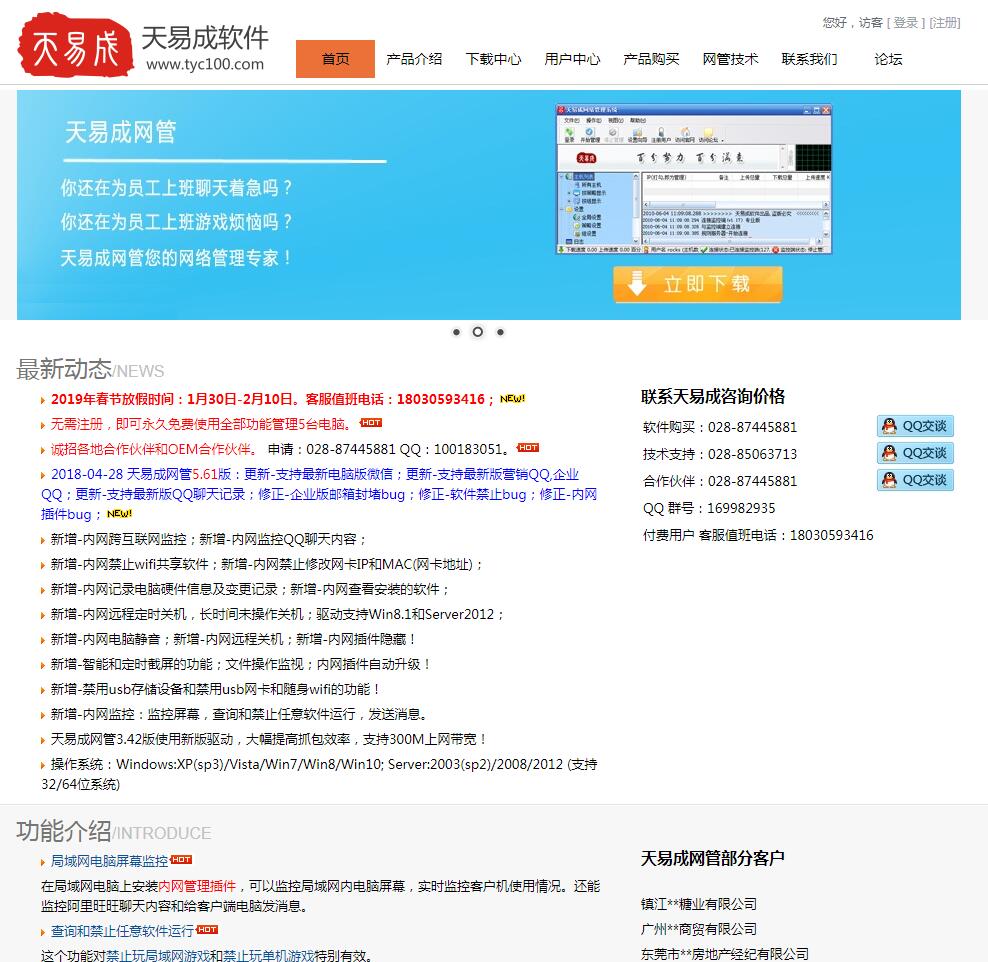Click QQ交谈 button beside 软件购买

pyautogui.click(x=916, y=427)
